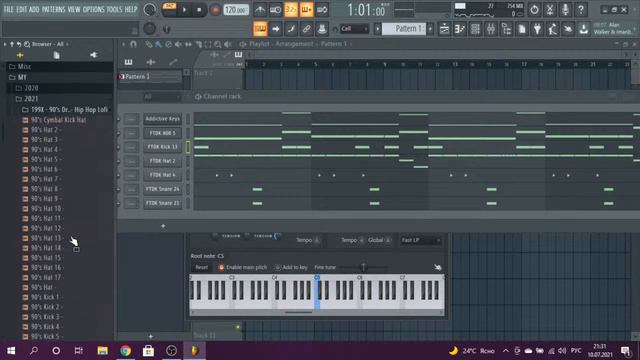The width and height of the screenshot is (640, 360).
Task: Open the TOOLS menu
Action: [x=114, y=9]
